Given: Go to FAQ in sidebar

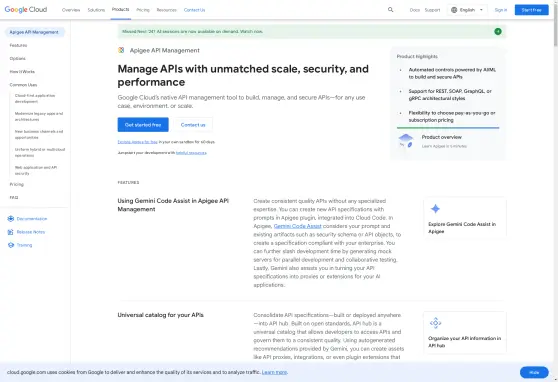Looking at the screenshot, I should (x=14, y=197).
